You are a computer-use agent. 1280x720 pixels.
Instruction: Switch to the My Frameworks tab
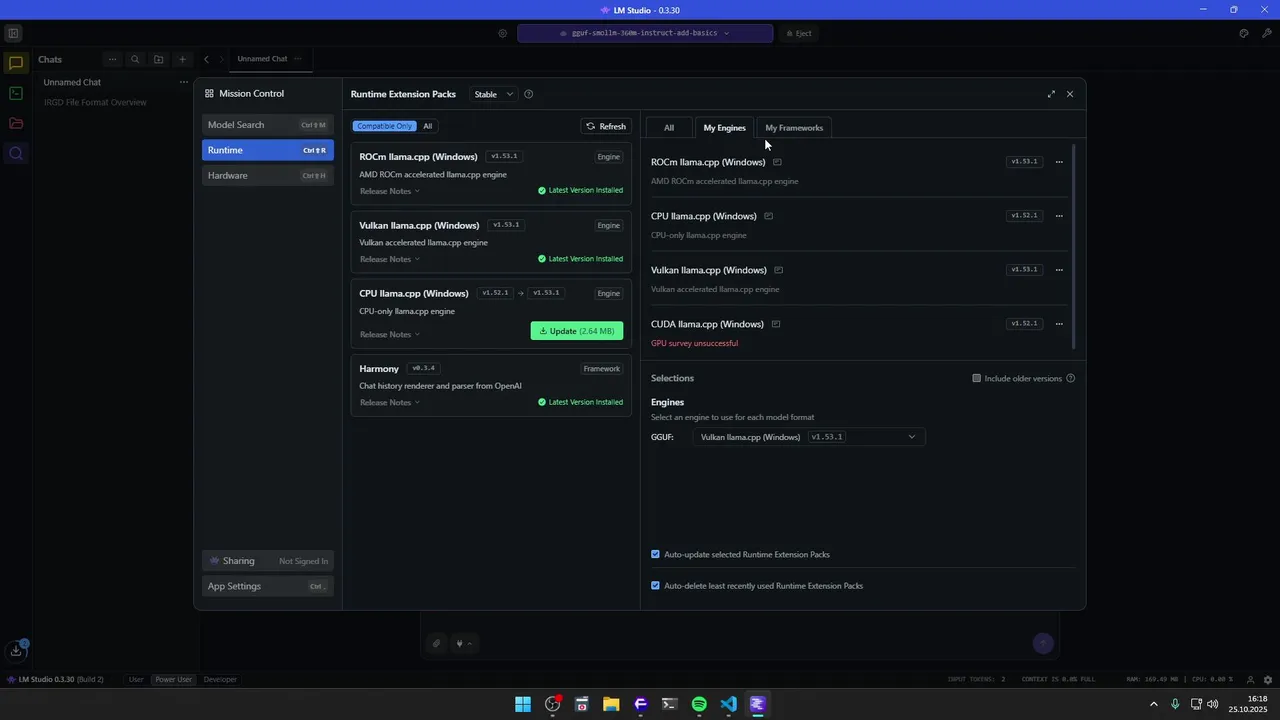(794, 128)
